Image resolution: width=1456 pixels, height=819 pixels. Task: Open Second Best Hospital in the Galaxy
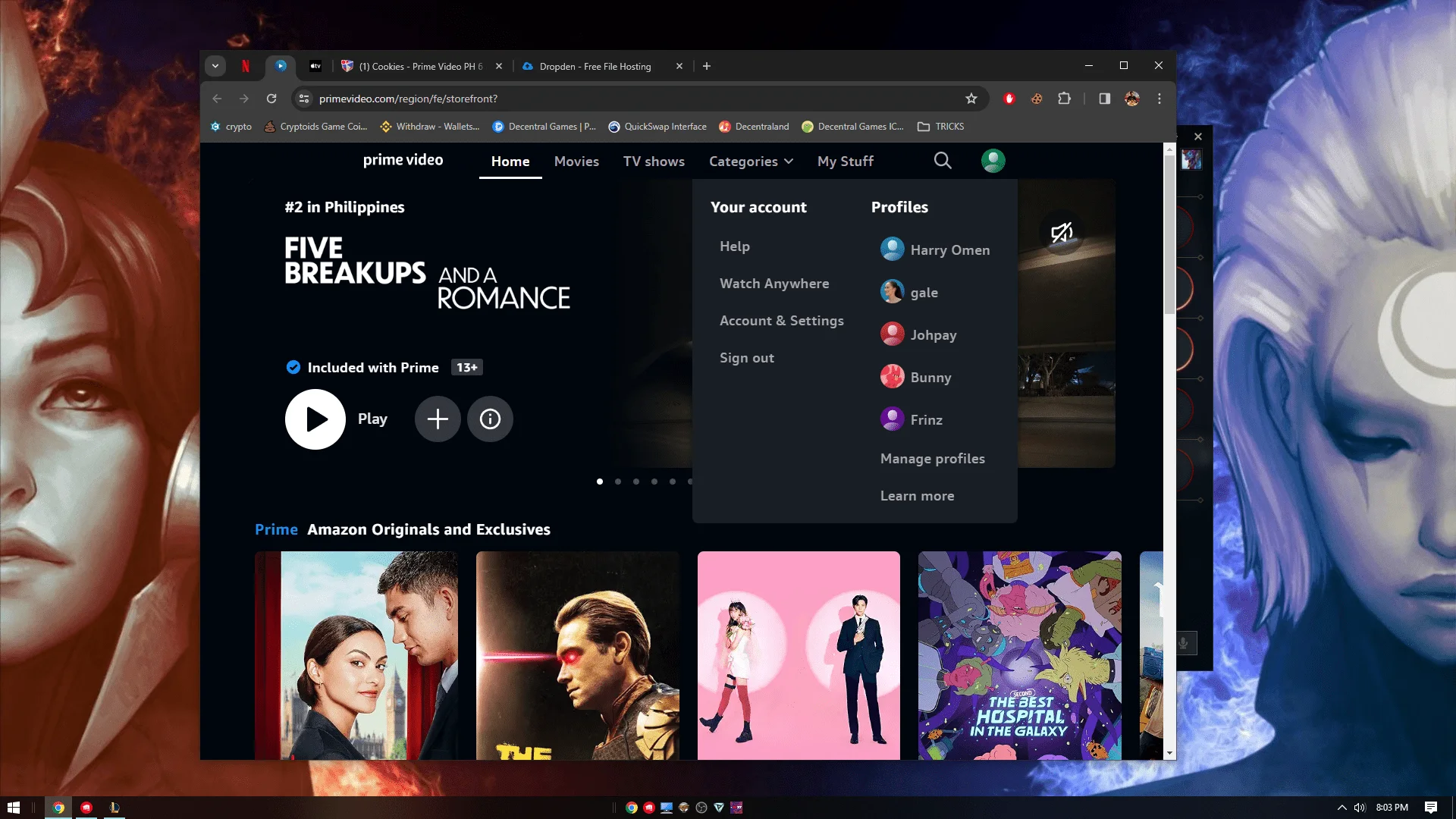1019,655
